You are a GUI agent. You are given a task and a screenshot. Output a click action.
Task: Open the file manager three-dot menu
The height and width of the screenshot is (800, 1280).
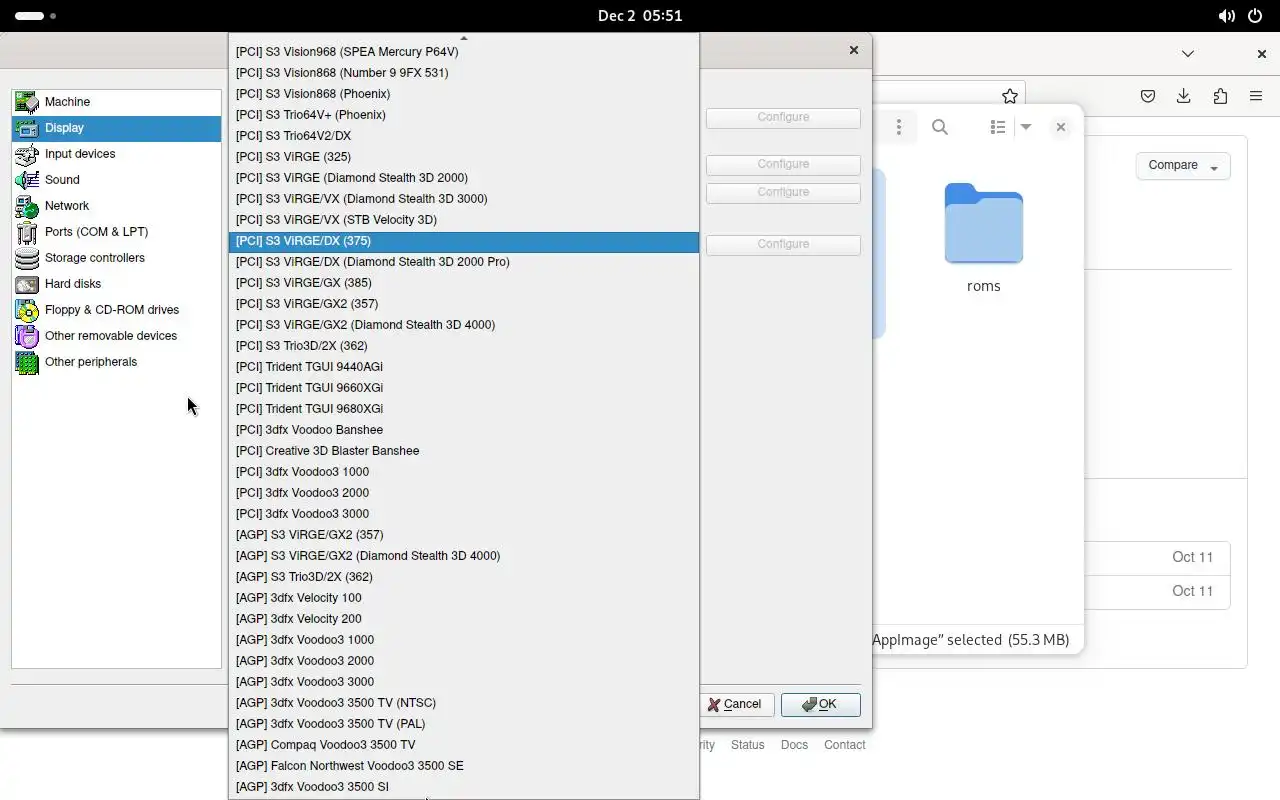pos(899,127)
